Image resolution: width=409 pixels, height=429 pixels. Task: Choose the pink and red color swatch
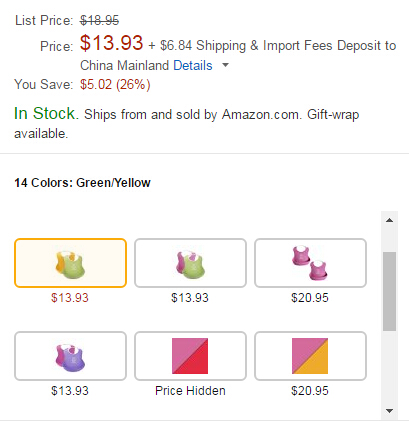pos(190,356)
